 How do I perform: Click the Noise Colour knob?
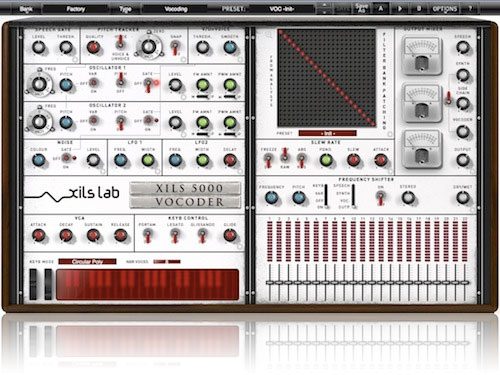point(39,160)
